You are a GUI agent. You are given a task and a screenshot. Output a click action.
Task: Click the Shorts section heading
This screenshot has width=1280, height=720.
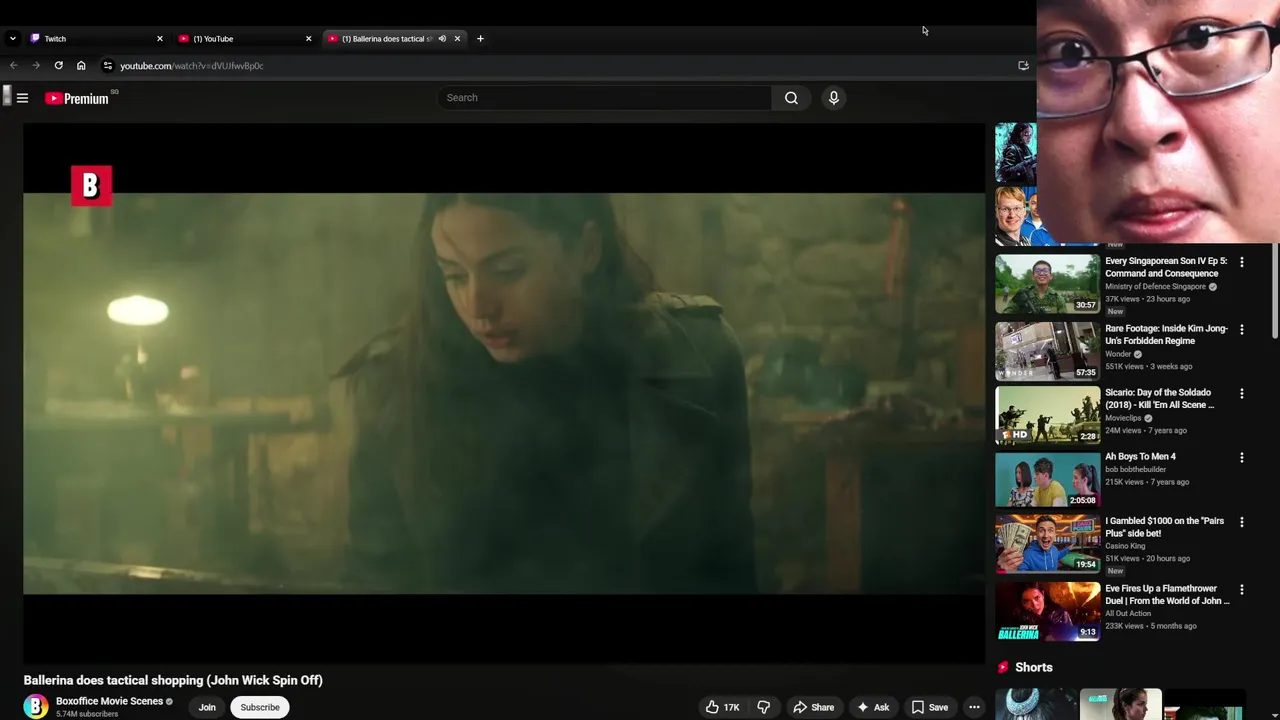click(1034, 667)
